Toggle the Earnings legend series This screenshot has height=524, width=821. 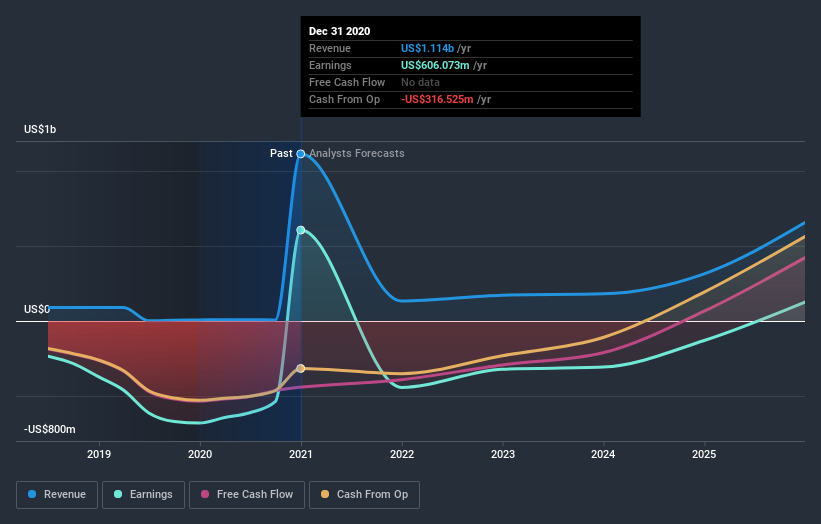click(x=143, y=495)
